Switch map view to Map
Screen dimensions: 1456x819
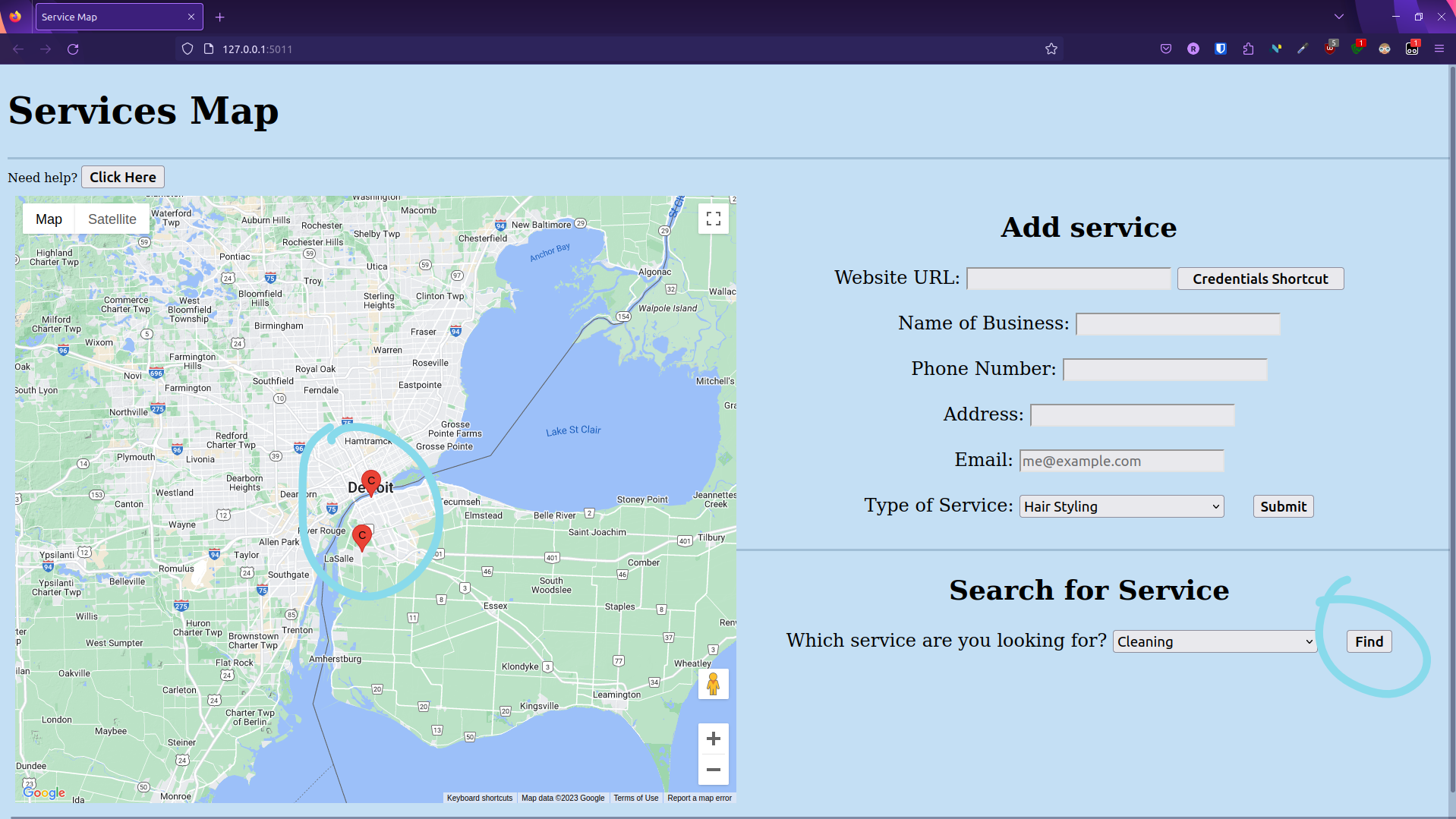pos(49,219)
